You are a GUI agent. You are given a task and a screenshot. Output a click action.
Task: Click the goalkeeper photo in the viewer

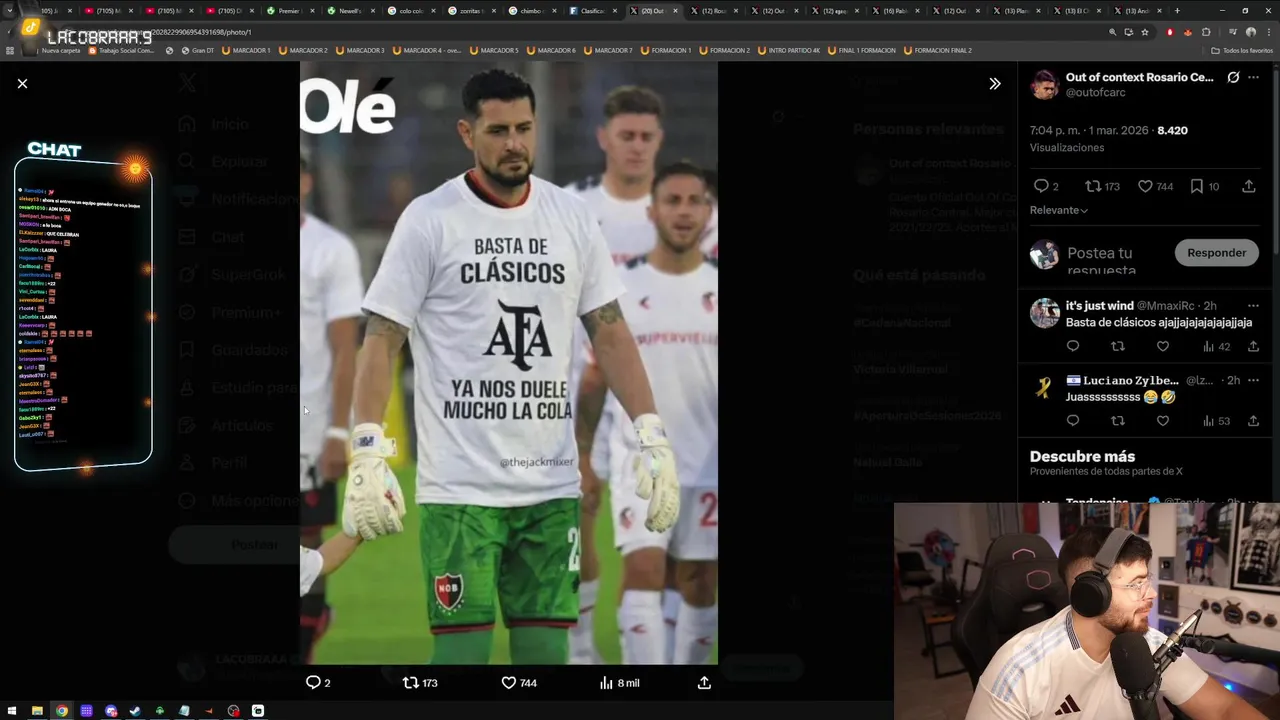click(508, 363)
